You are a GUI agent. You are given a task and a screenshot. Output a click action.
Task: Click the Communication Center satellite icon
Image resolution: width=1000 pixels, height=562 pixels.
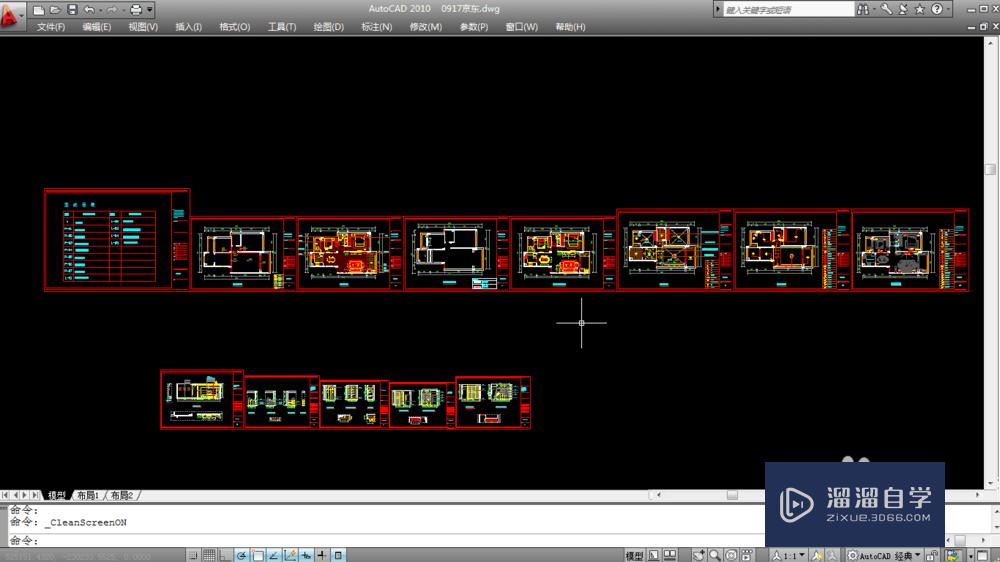coord(903,10)
